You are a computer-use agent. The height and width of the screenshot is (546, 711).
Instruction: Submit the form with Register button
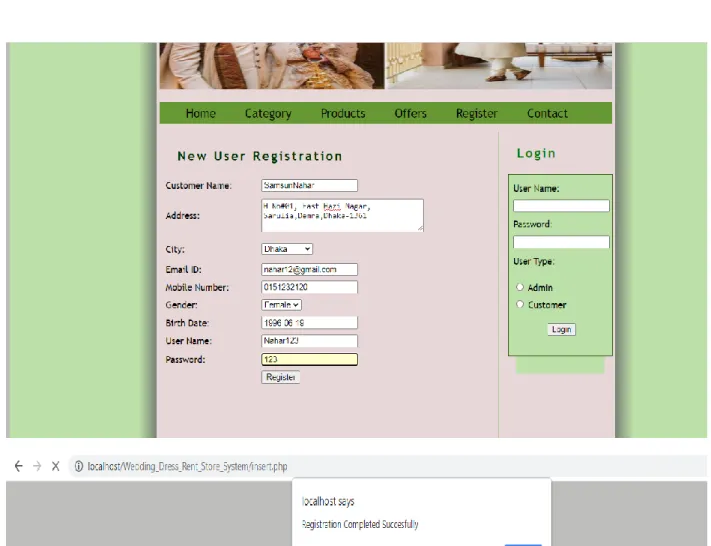click(x=281, y=377)
